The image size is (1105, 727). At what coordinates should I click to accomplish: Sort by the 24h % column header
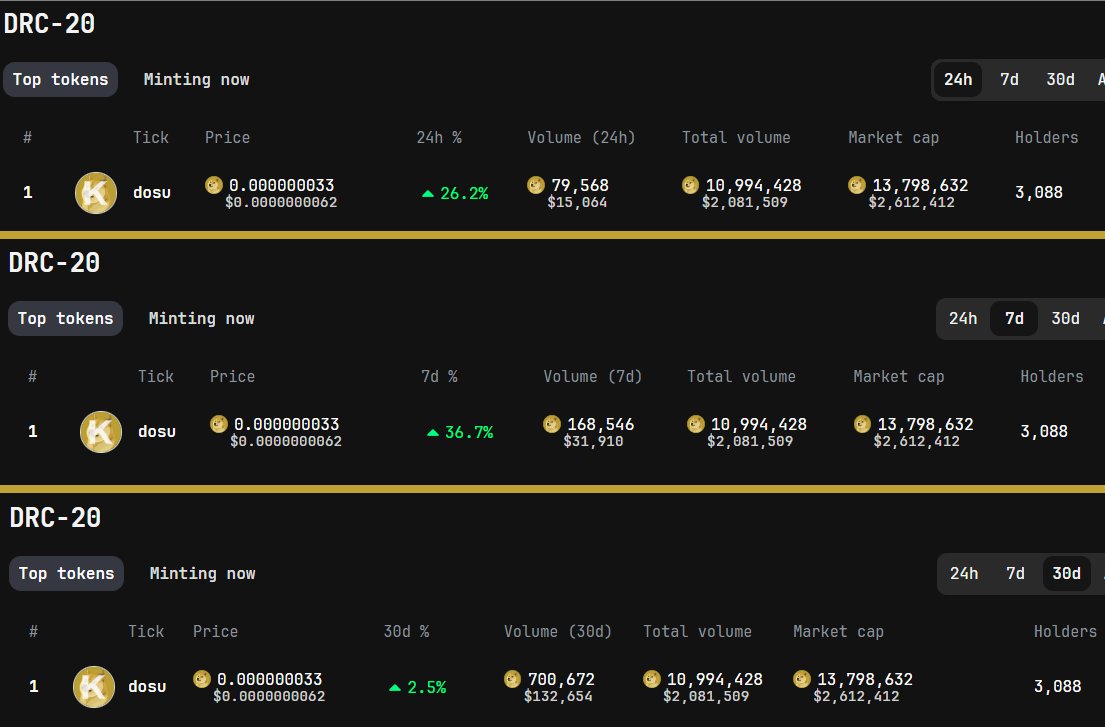click(x=439, y=137)
